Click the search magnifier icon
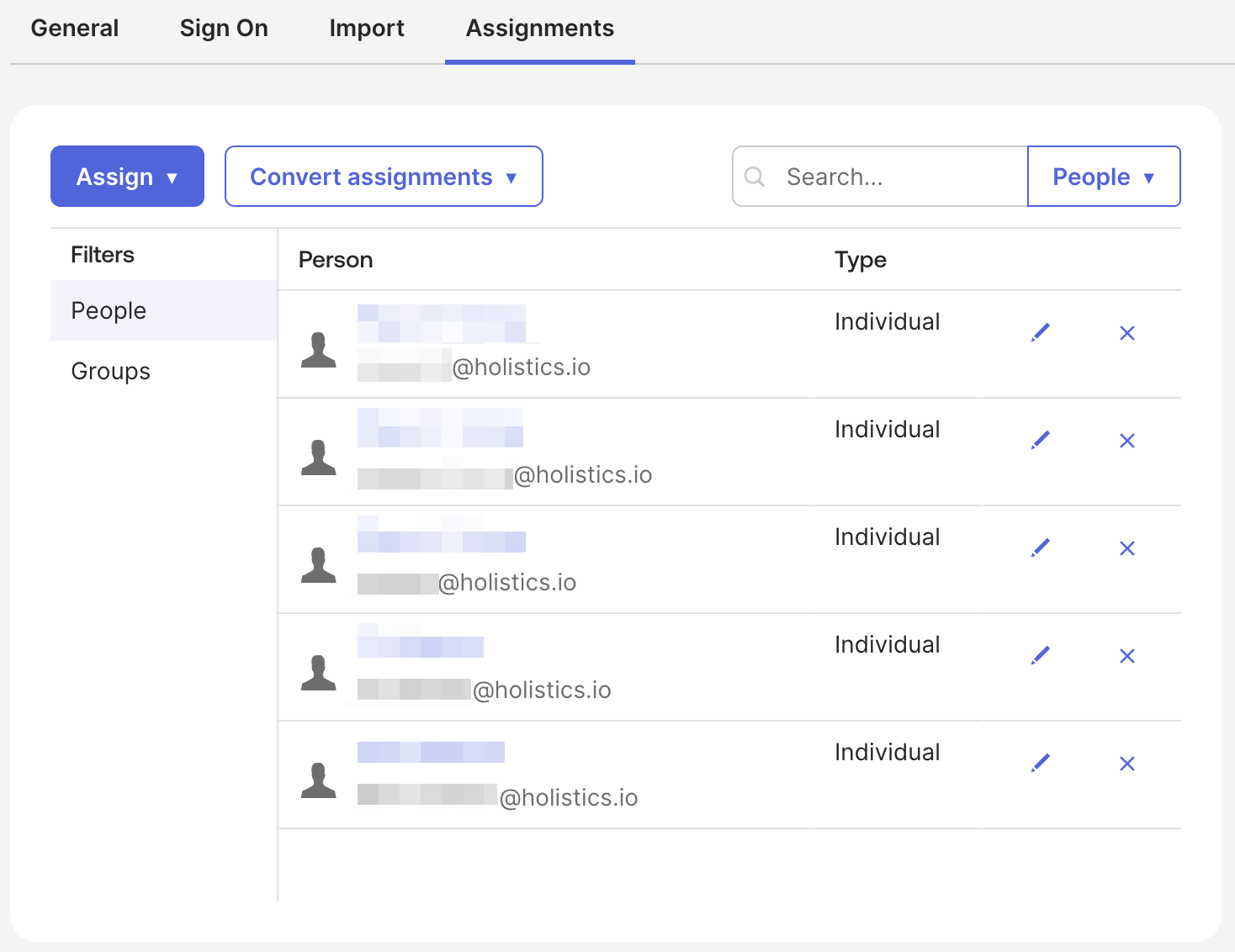1235x952 pixels. click(754, 177)
